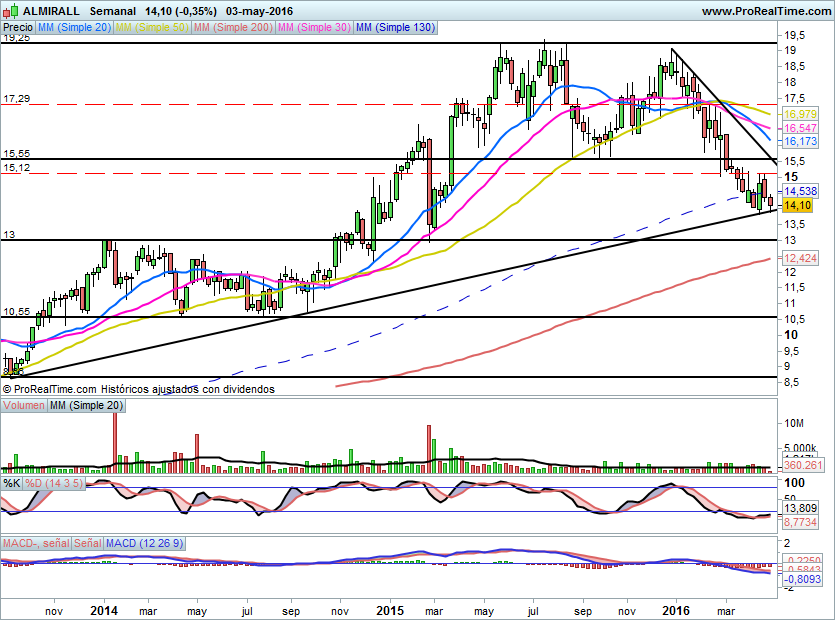Screen dimensions: 835x620
Task: Click the 16,979 moving average value tag
Action: [800, 114]
